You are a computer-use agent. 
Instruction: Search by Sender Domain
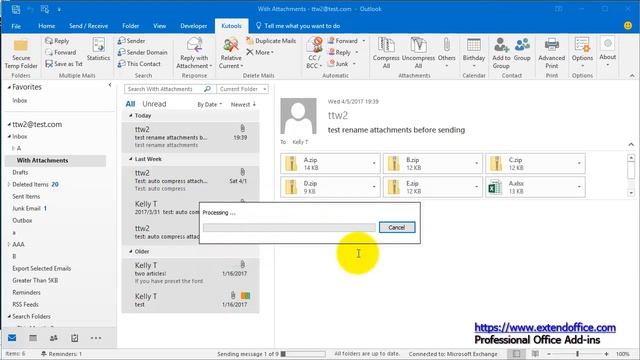coord(142,52)
